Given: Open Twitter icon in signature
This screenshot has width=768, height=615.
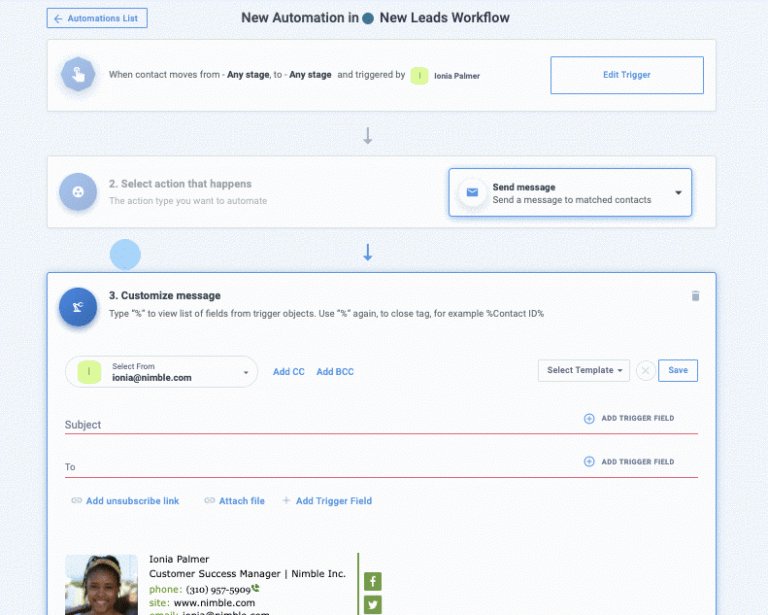Looking at the screenshot, I should coord(372,604).
